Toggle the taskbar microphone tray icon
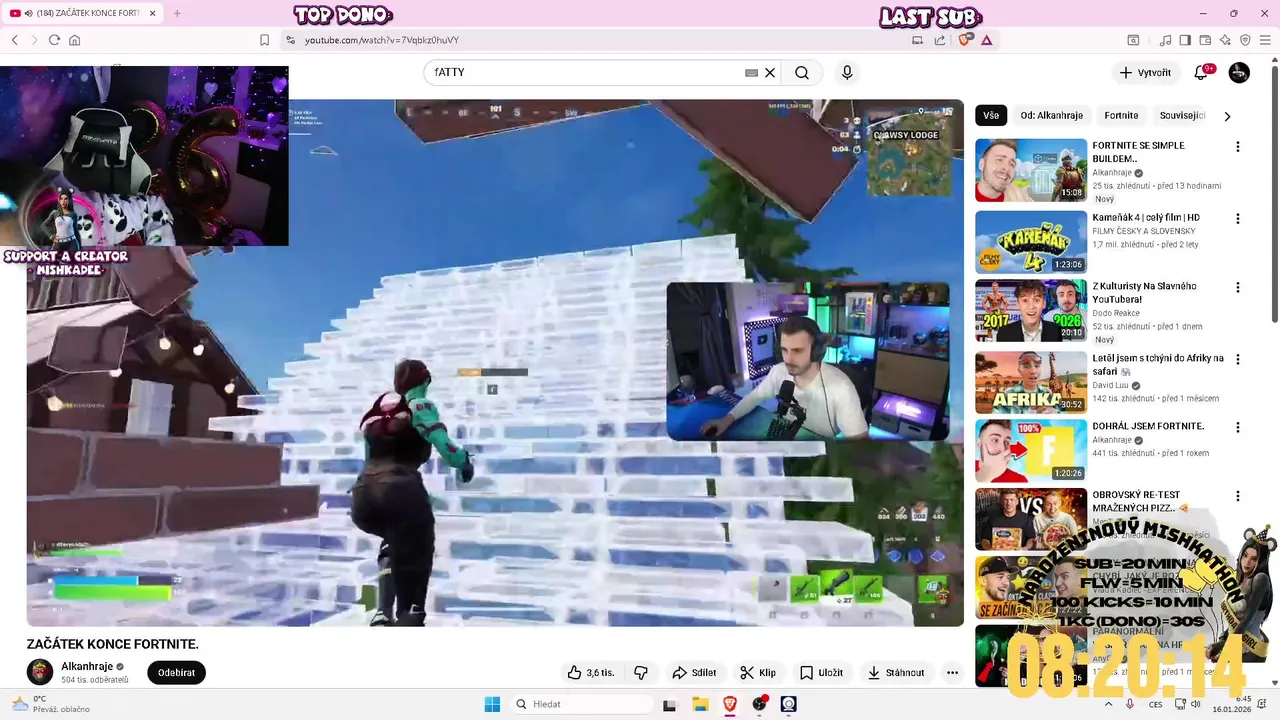 pyautogui.click(x=1130, y=704)
